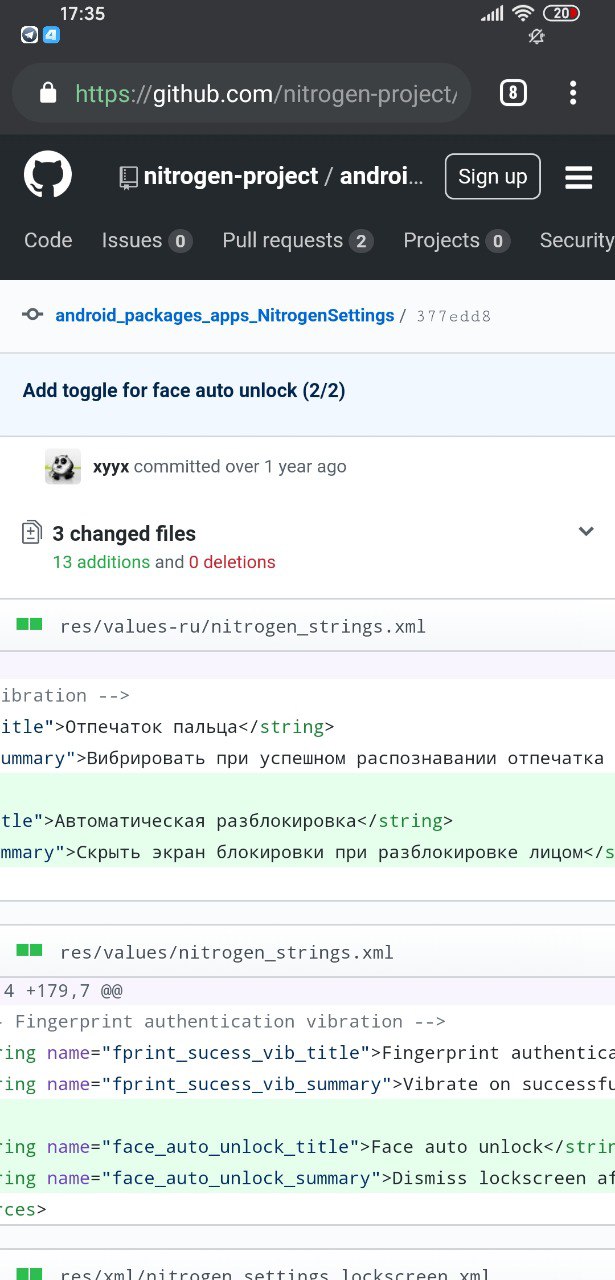Switch to the Issues tab

(147, 240)
